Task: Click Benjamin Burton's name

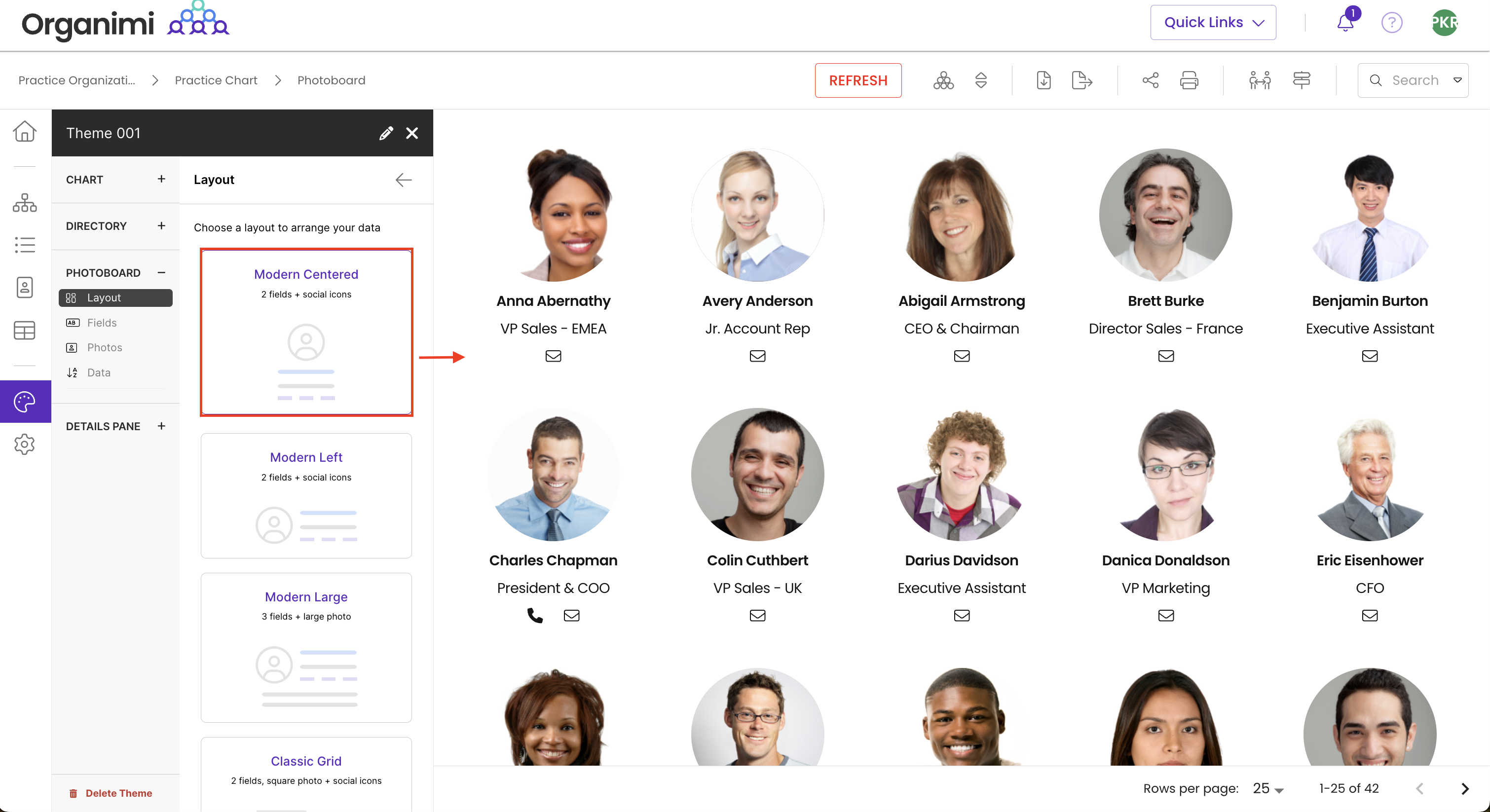Action: pos(1369,301)
